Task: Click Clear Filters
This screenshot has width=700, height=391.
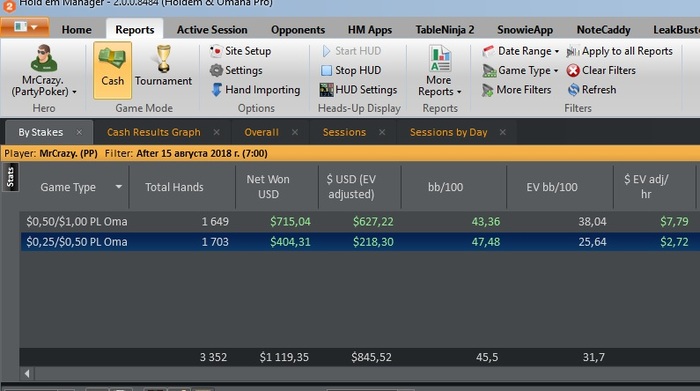Action: click(x=601, y=70)
